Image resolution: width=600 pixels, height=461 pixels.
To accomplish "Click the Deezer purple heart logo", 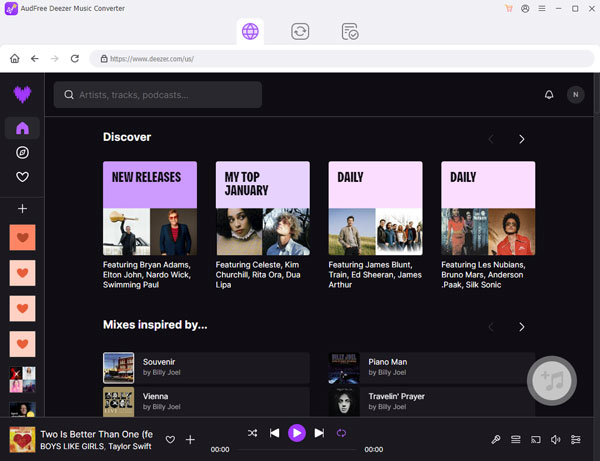I will tap(22, 94).
